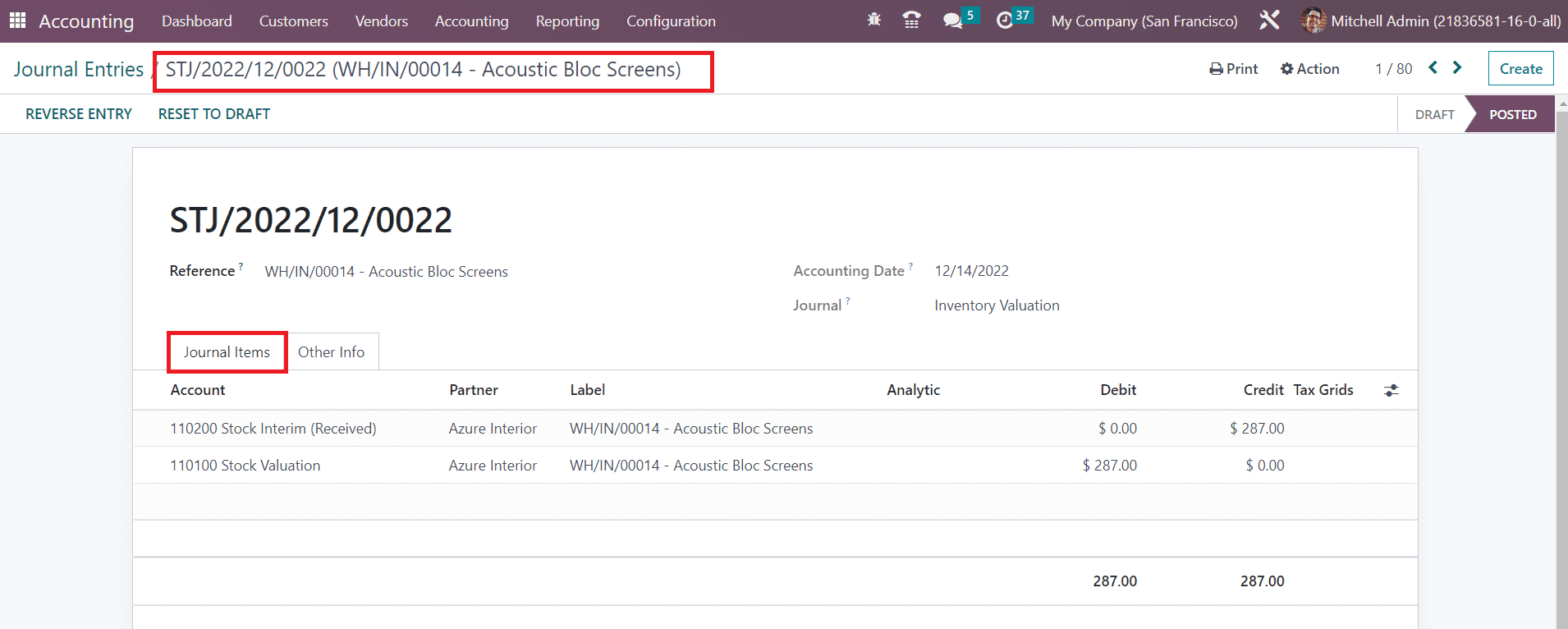The height and width of the screenshot is (629, 1568).
Task: Switch status to Draft stage
Action: point(1433,115)
